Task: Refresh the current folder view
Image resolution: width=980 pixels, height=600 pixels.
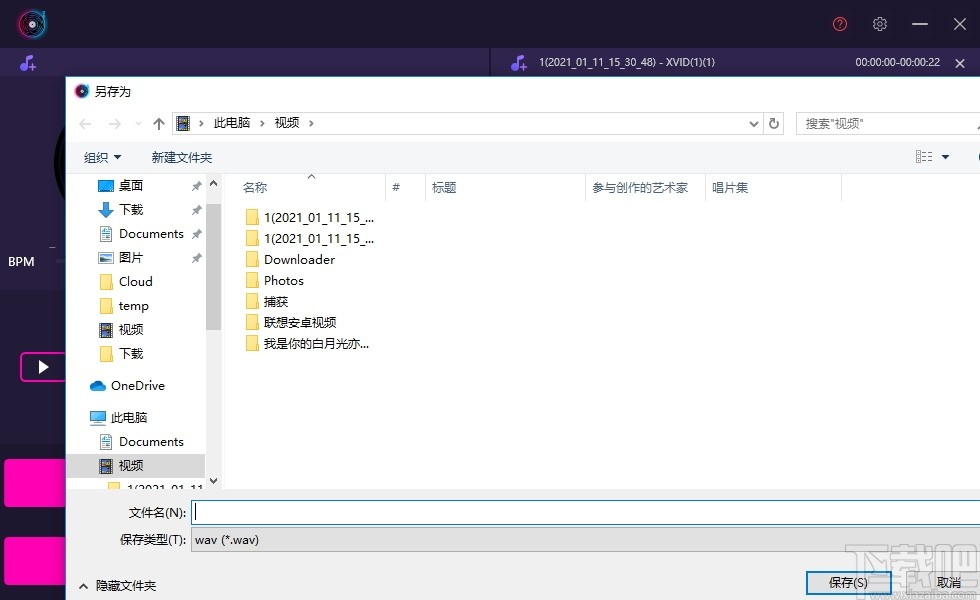Action: point(774,122)
